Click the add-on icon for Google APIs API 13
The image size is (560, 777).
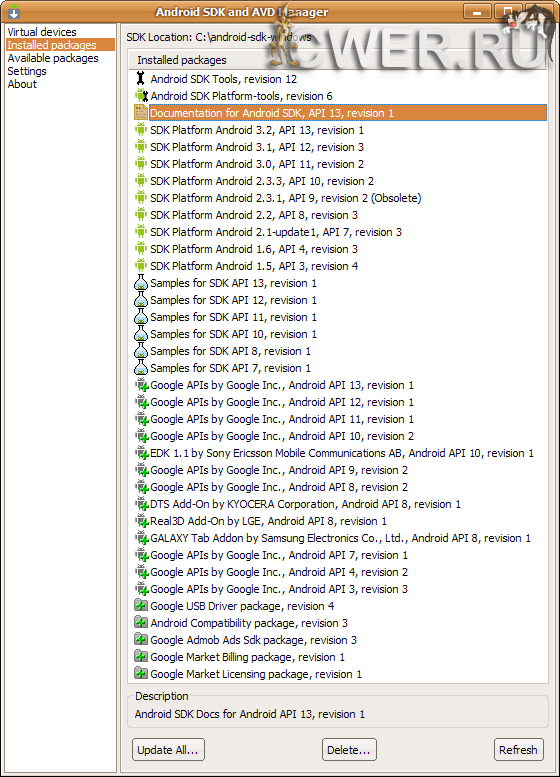point(142,385)
